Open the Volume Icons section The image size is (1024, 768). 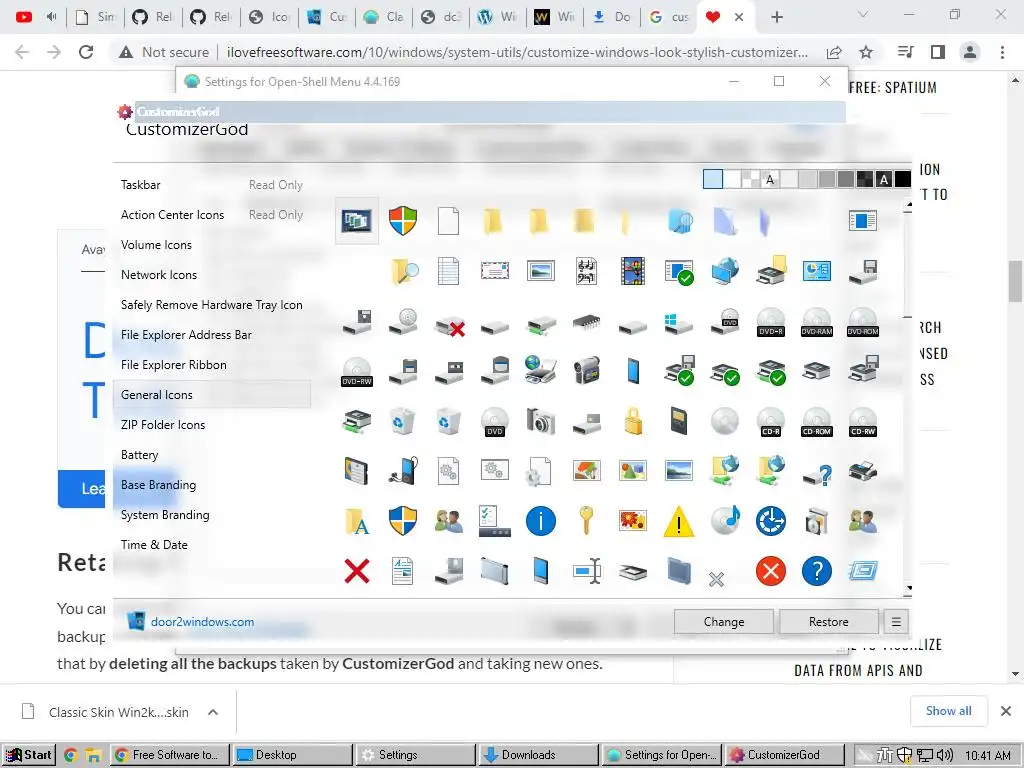click(x=212, y=245)
